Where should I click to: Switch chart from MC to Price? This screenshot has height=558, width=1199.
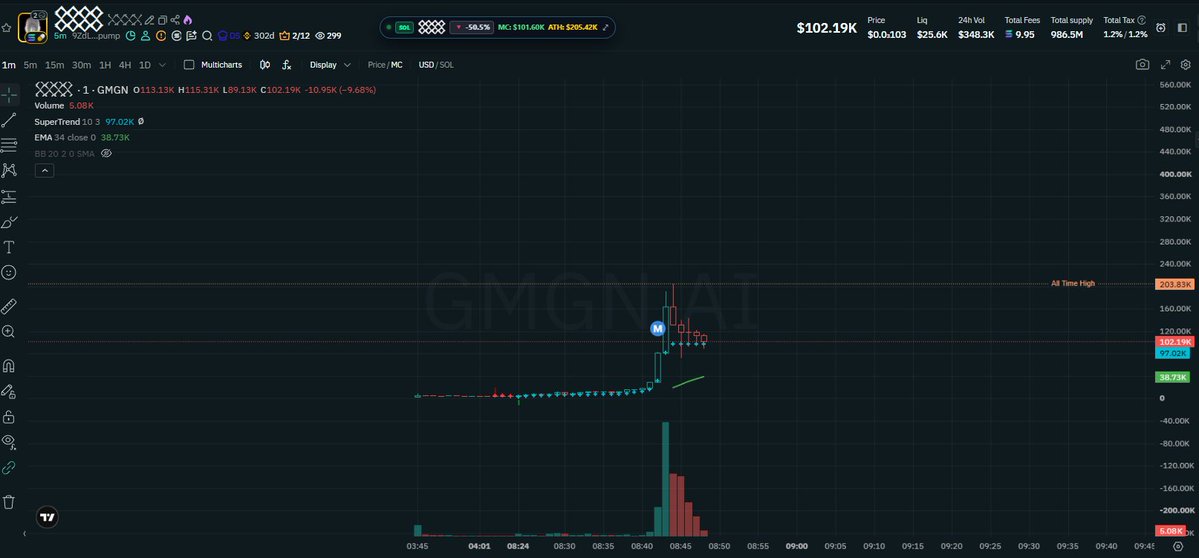pos(376,65)
